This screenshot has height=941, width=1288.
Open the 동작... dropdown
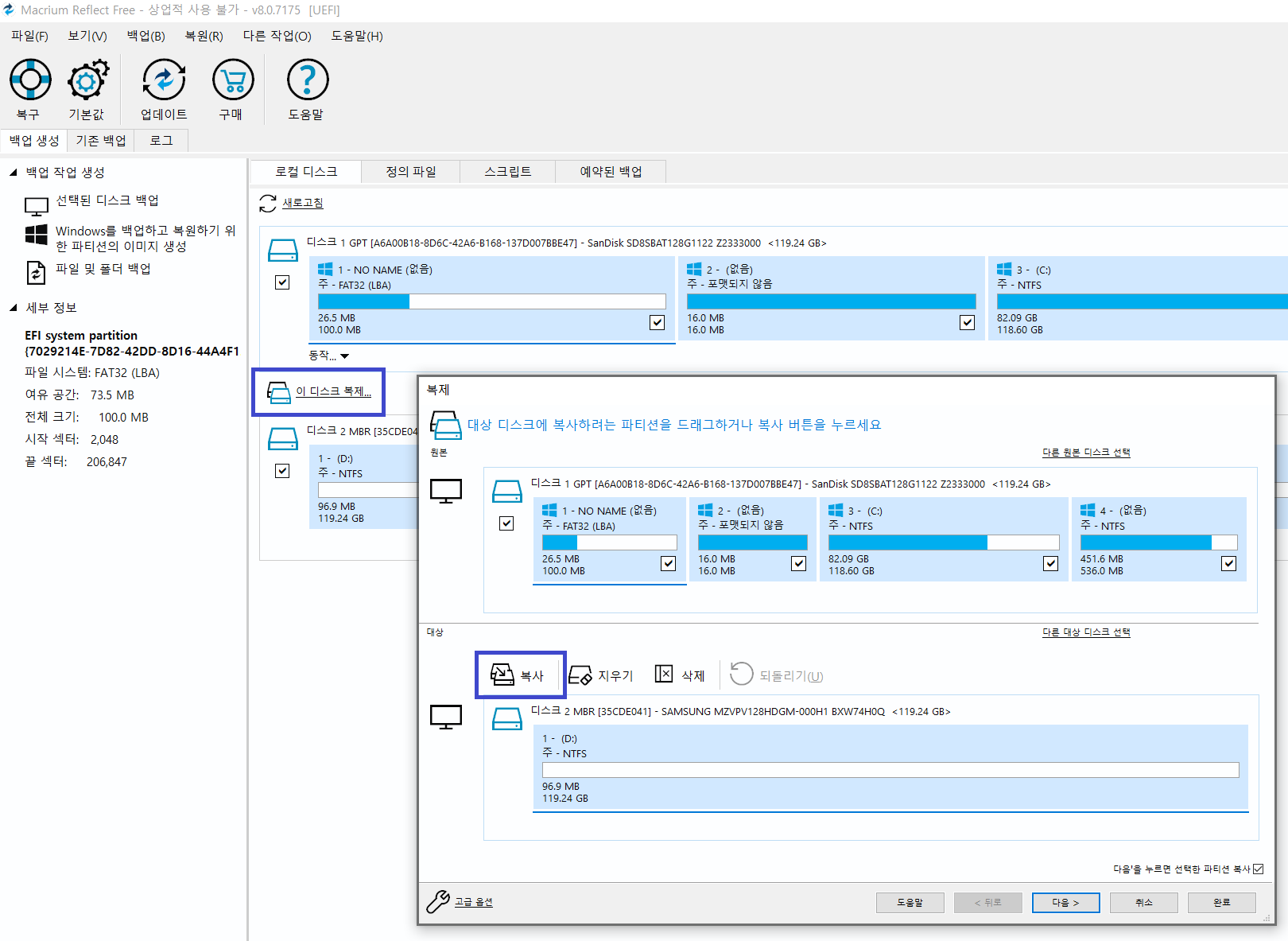[328, 356]
